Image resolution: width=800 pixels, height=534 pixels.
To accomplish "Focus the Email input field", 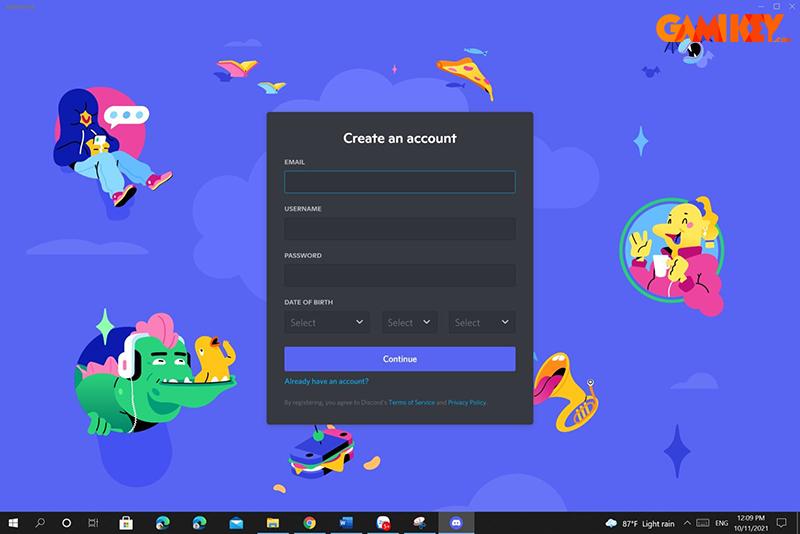I will tap(399, 182).
